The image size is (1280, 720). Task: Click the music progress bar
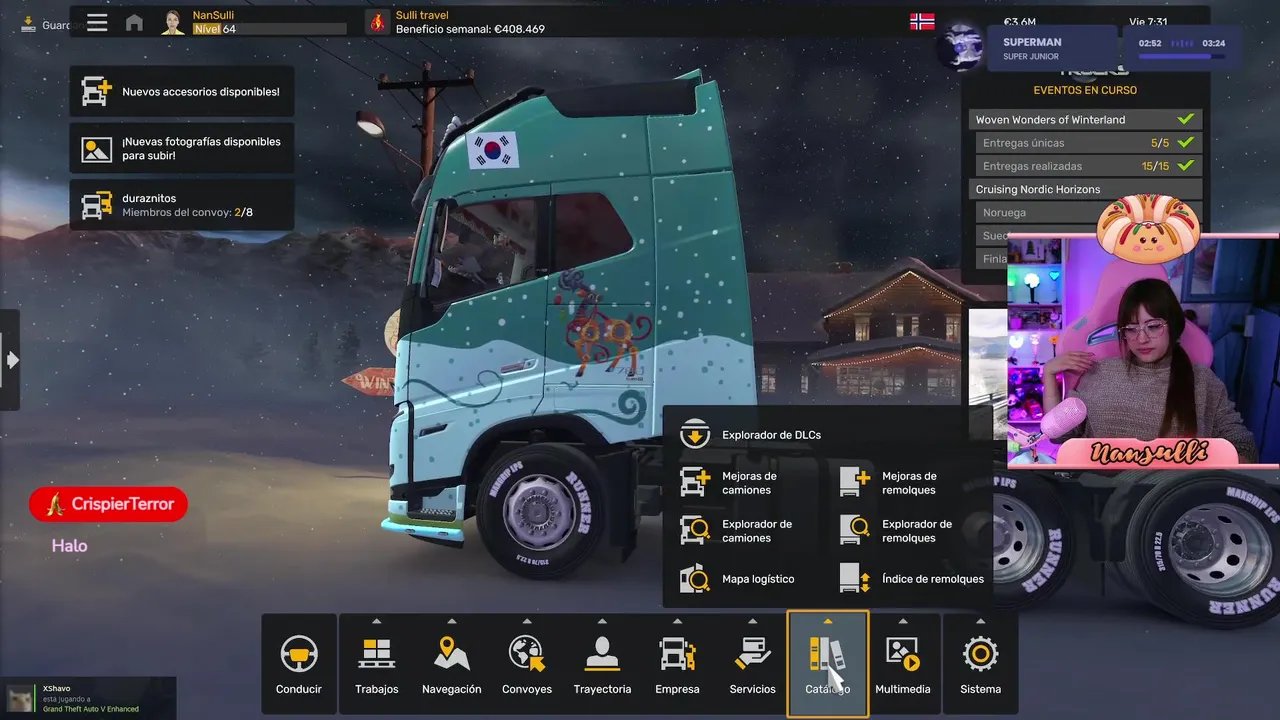point(1182,56)
